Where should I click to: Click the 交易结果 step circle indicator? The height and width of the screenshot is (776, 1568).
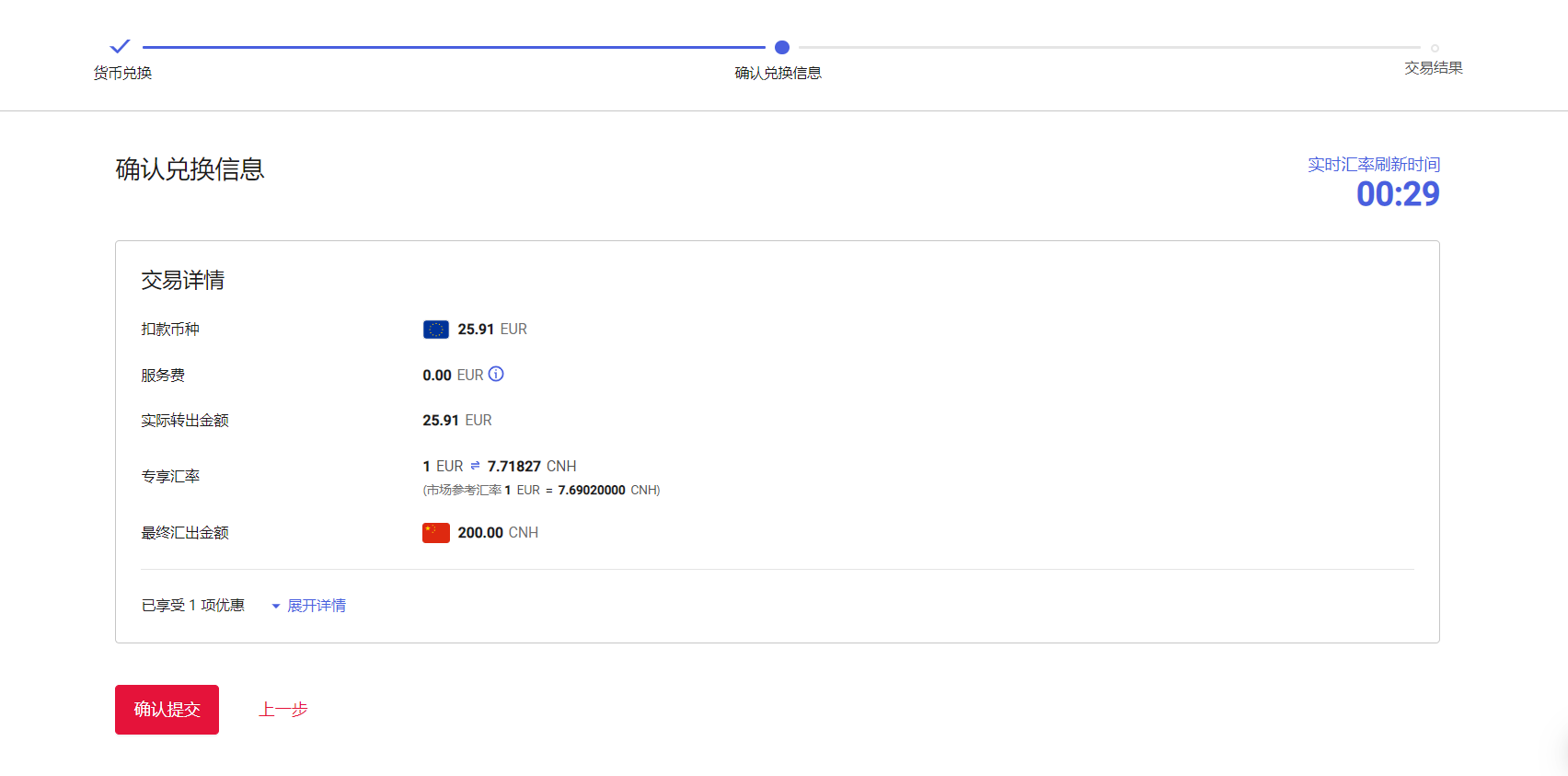click(1435, 48)
